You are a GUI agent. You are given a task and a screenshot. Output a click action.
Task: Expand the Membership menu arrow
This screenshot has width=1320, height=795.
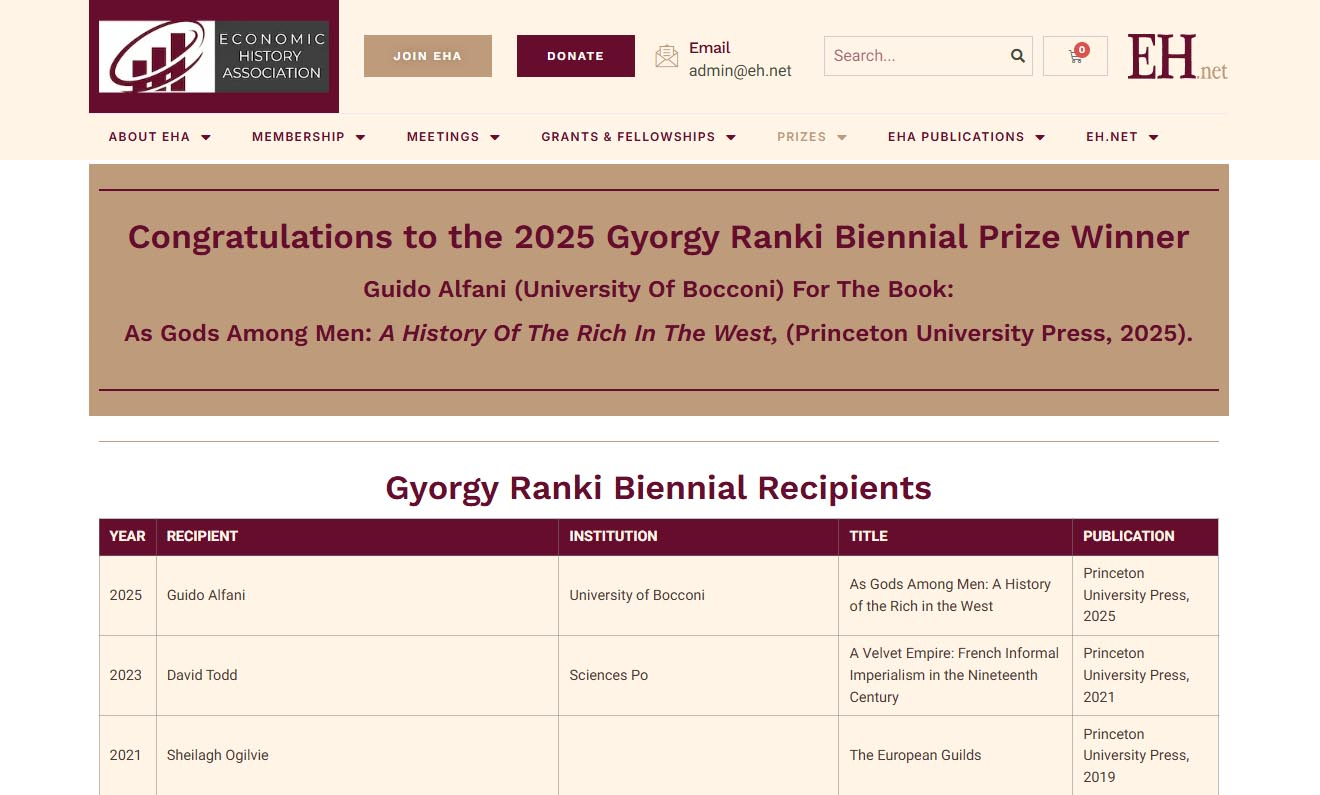tap(361, 137)
